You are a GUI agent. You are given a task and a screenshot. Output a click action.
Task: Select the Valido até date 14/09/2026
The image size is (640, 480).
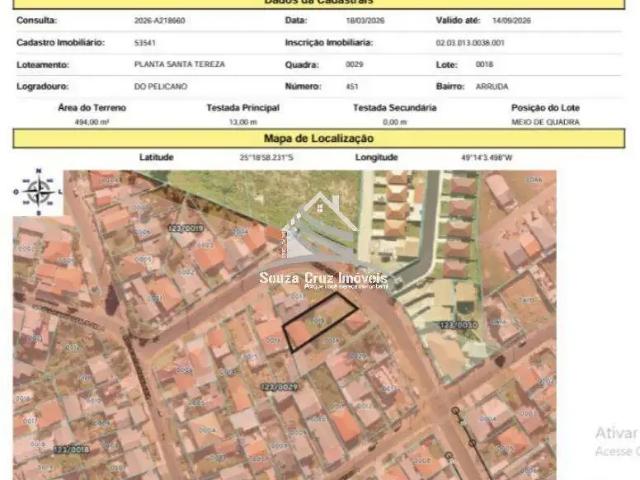[512, 20]
